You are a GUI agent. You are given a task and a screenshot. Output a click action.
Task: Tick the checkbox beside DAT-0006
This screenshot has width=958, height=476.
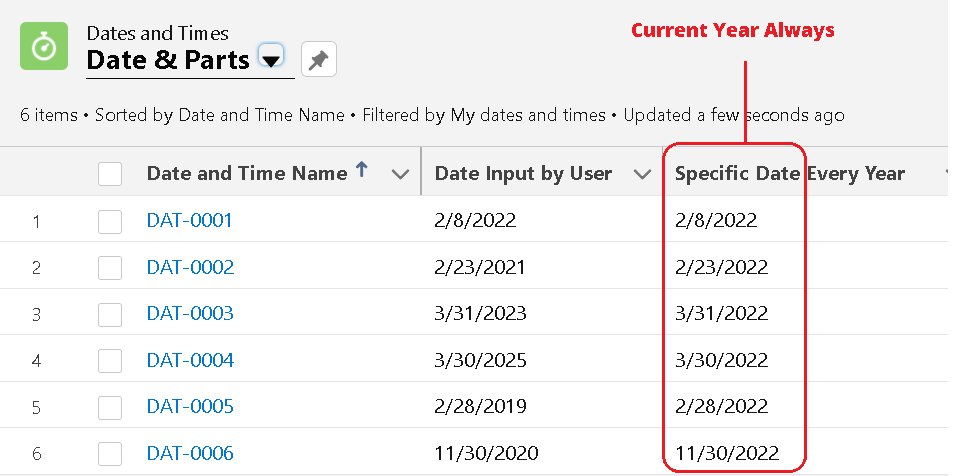(110, 454)
